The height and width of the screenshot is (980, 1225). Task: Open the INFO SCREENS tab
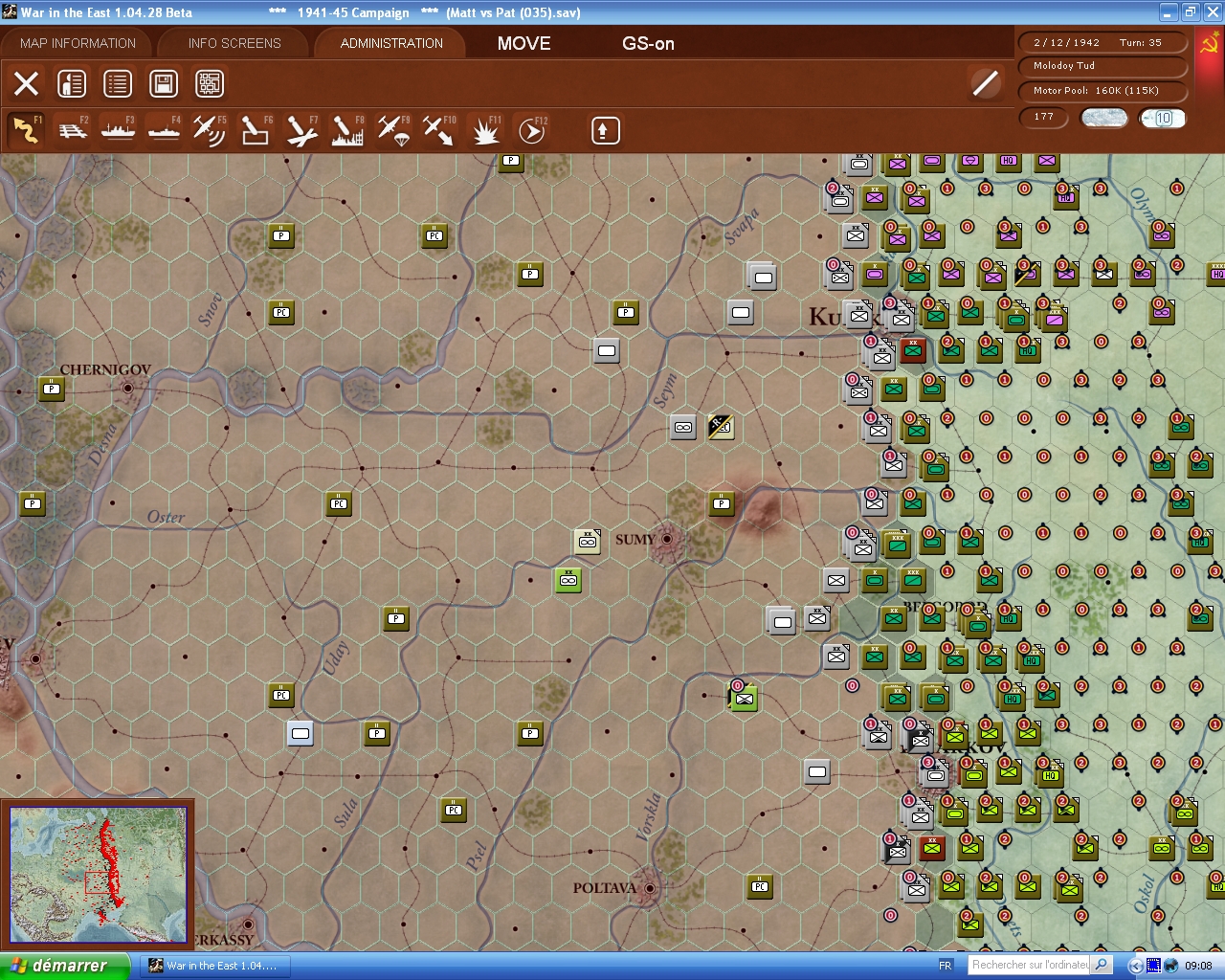pyautogui.click(x=234, y=43)
